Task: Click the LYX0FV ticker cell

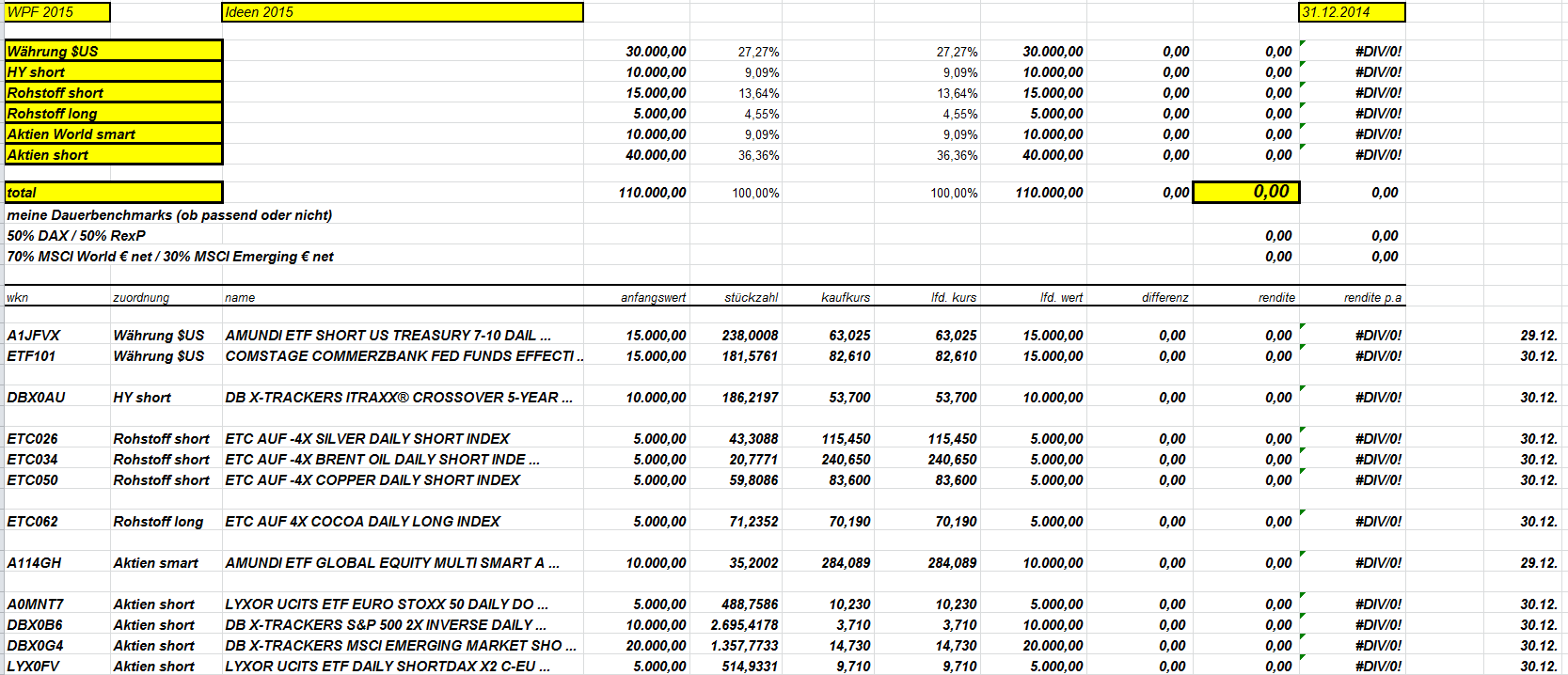Action: coord(34,666)
